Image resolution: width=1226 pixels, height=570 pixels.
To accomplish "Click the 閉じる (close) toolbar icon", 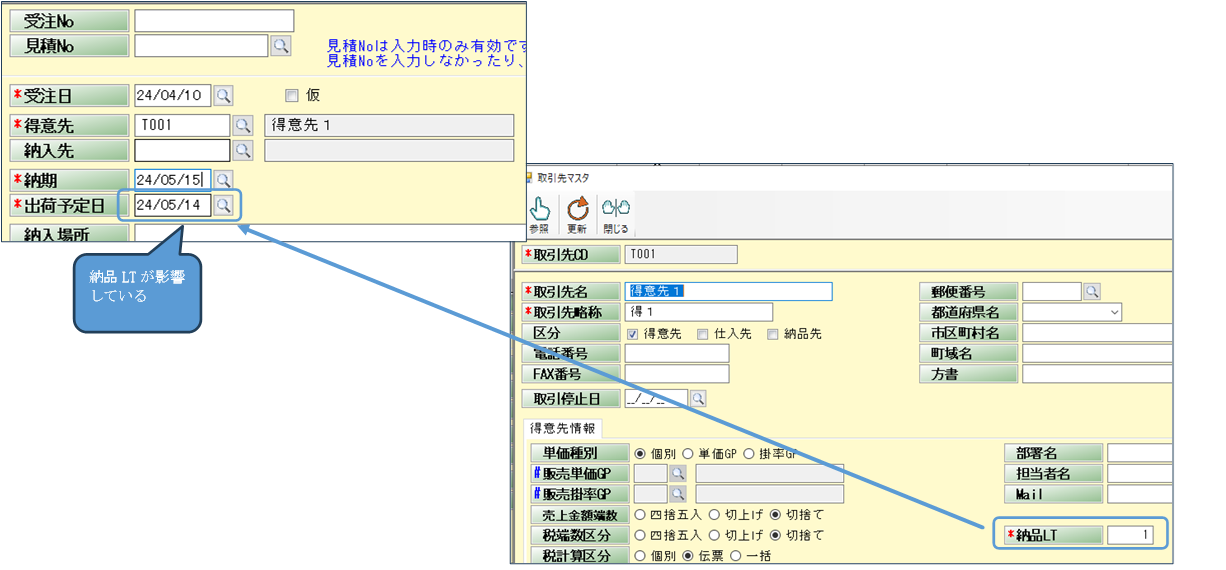I will [615, 212].
